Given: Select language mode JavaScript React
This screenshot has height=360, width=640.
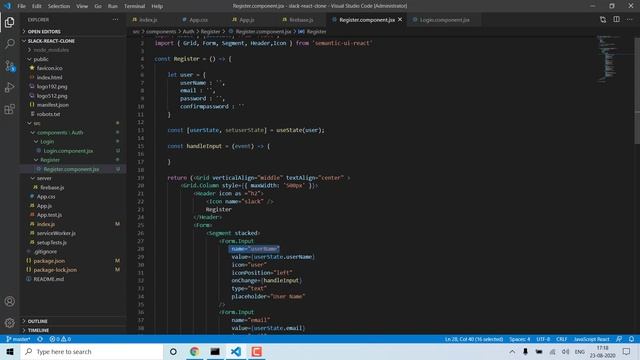Looking at the screenshot, I should pyautogui.click(x=591, y=339).
